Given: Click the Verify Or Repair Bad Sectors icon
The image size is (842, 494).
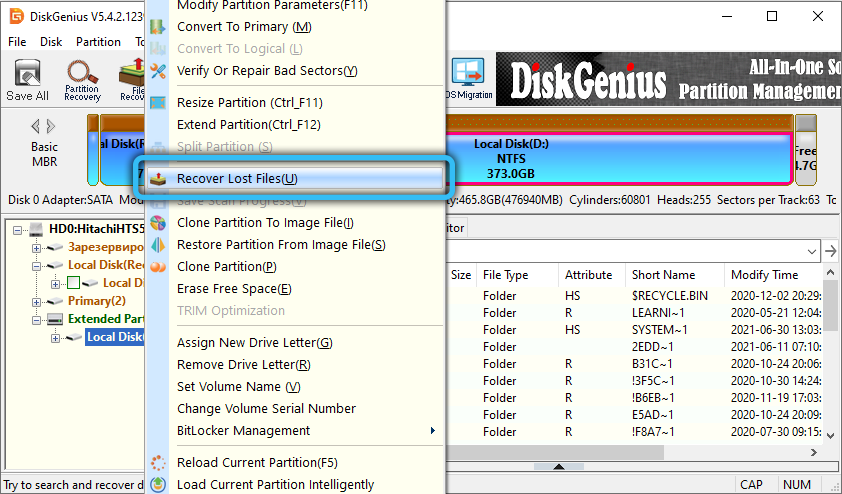Looking at the screenshot, I should coord(158,71).
